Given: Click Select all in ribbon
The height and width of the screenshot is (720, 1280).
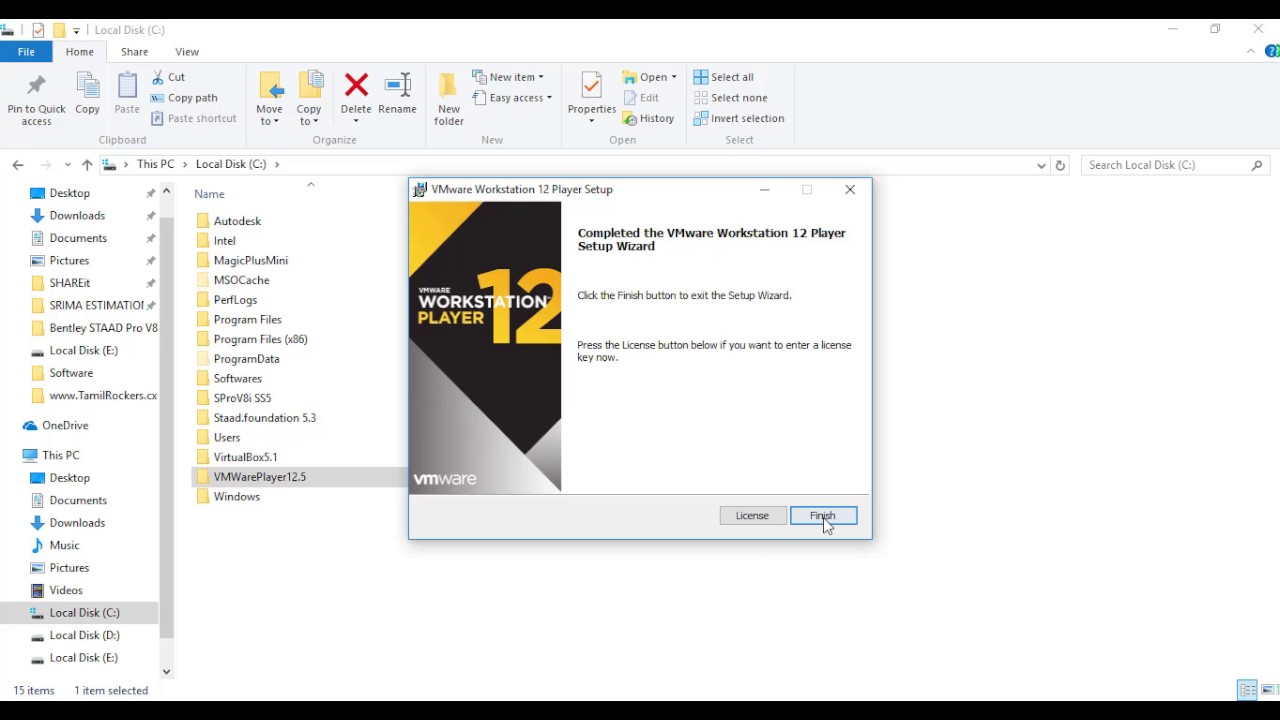Looking at the screenshot, I should pos(724,77).
